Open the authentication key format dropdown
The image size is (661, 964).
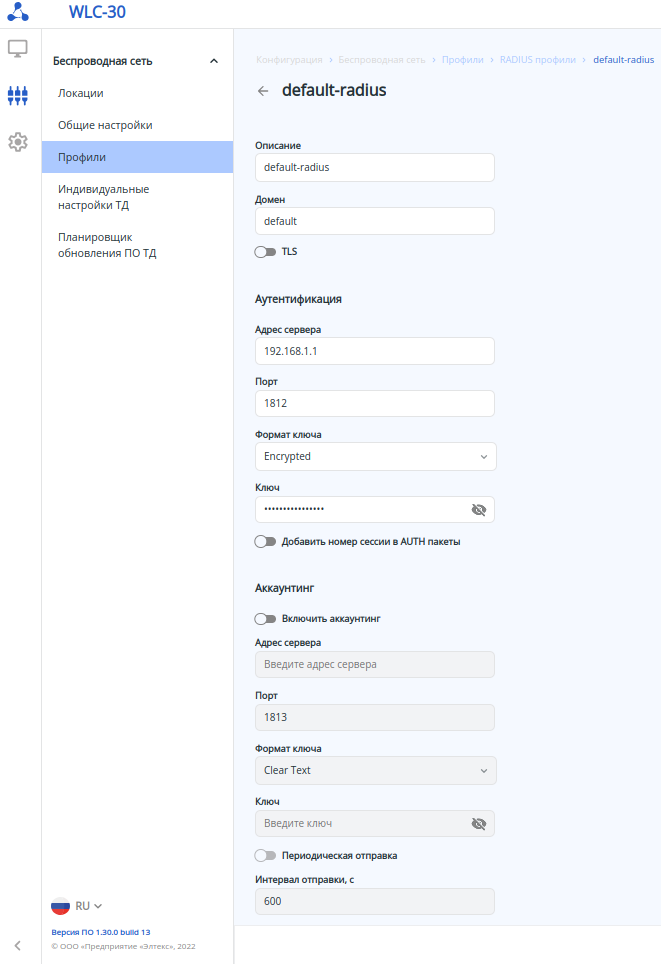pos(375,457)
